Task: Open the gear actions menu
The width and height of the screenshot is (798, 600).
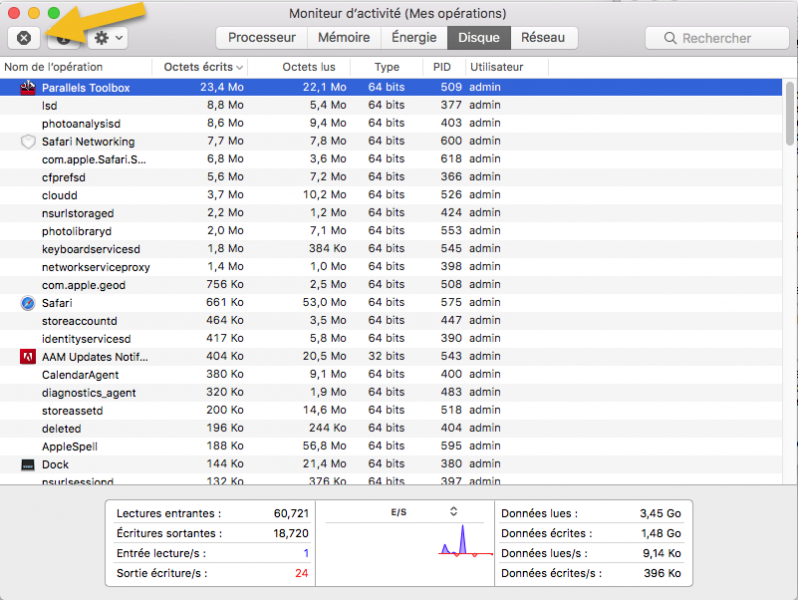Action: [107, 38]
